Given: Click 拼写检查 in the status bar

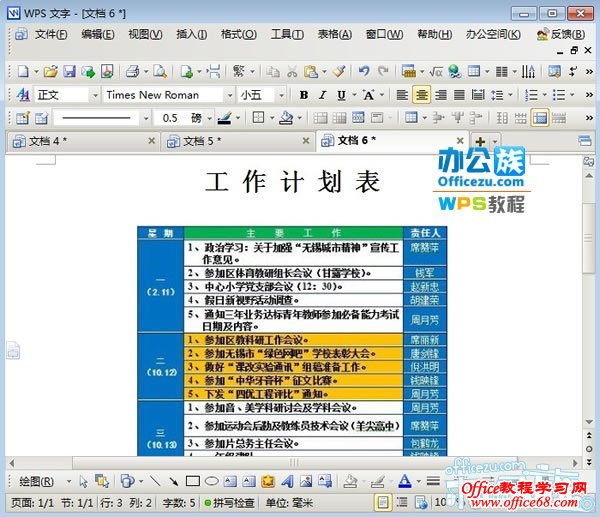Looking at the screenshot, I should pyautogui.click(x=229, y=502).
